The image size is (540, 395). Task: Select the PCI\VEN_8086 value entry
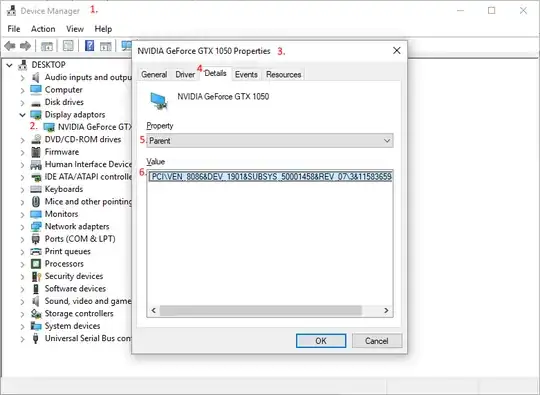271,177
